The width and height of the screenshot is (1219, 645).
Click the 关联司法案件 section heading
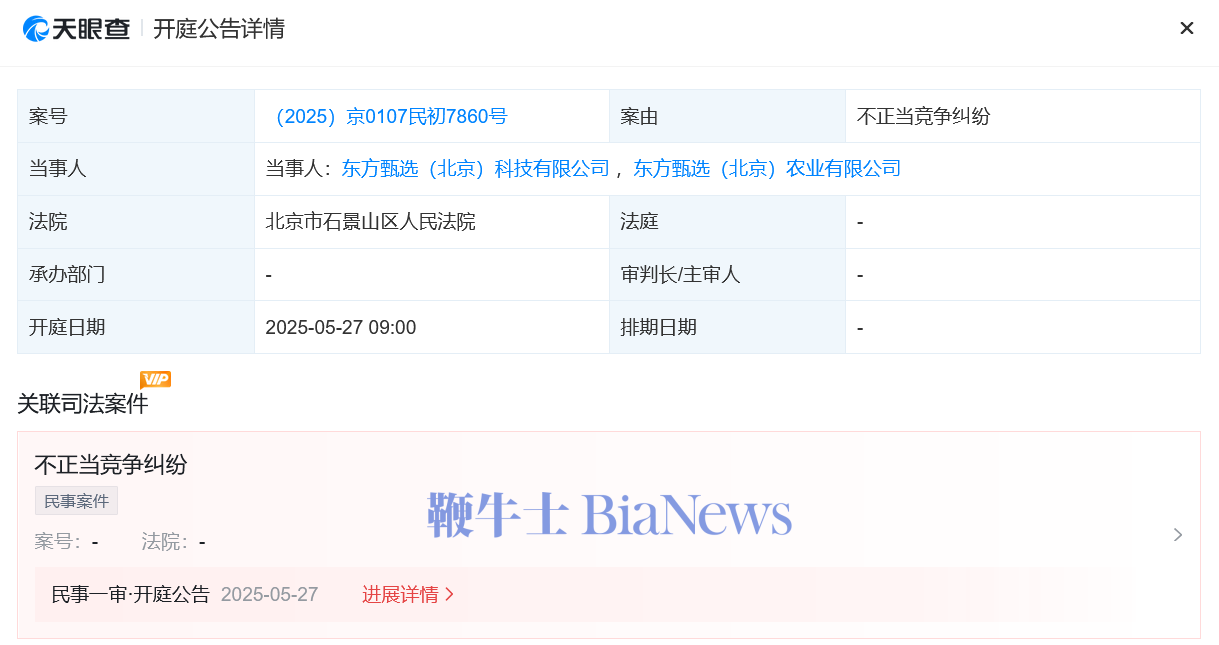click(x=83, y=404)
